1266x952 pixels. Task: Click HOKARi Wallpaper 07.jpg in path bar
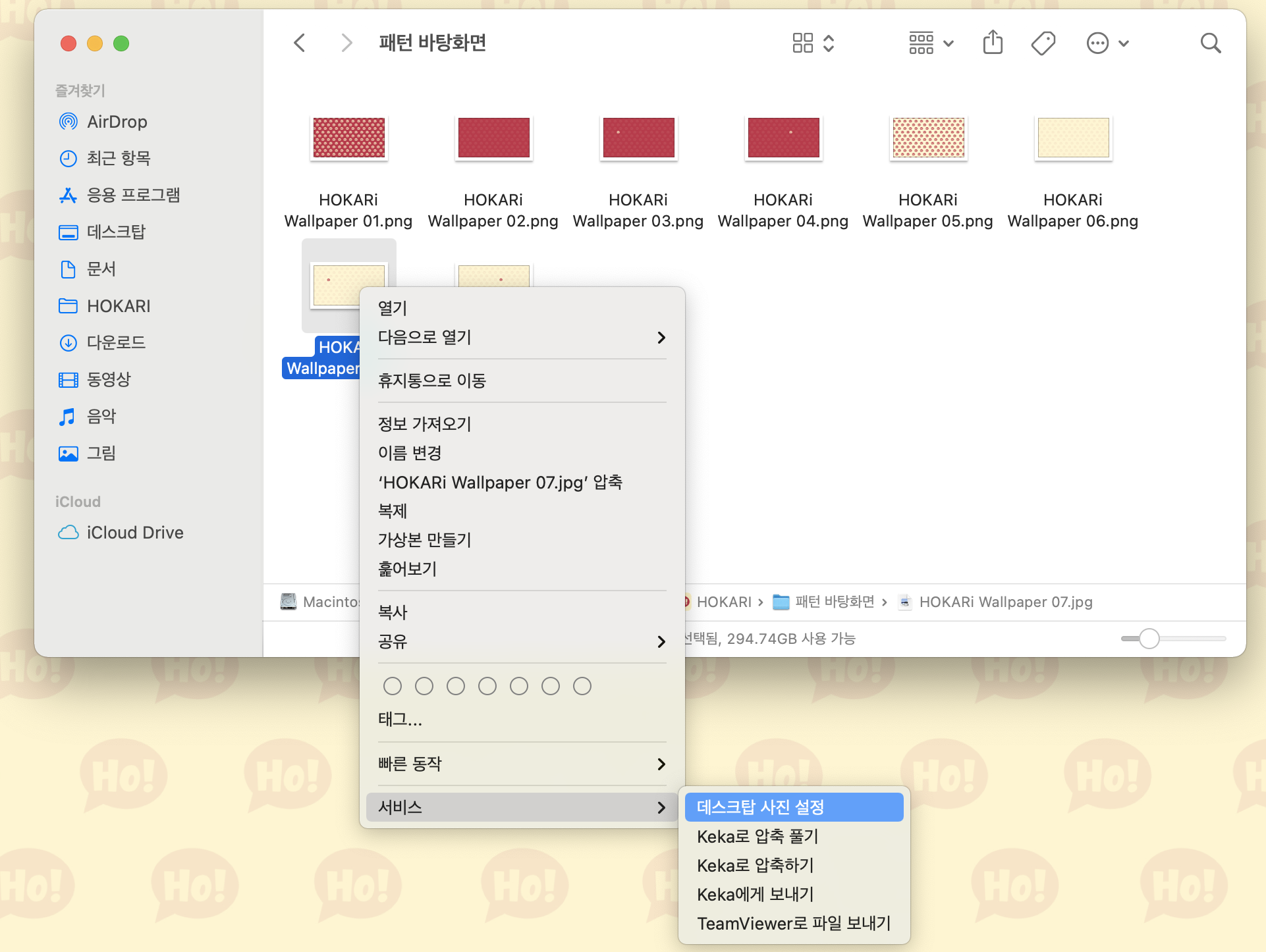995,602
